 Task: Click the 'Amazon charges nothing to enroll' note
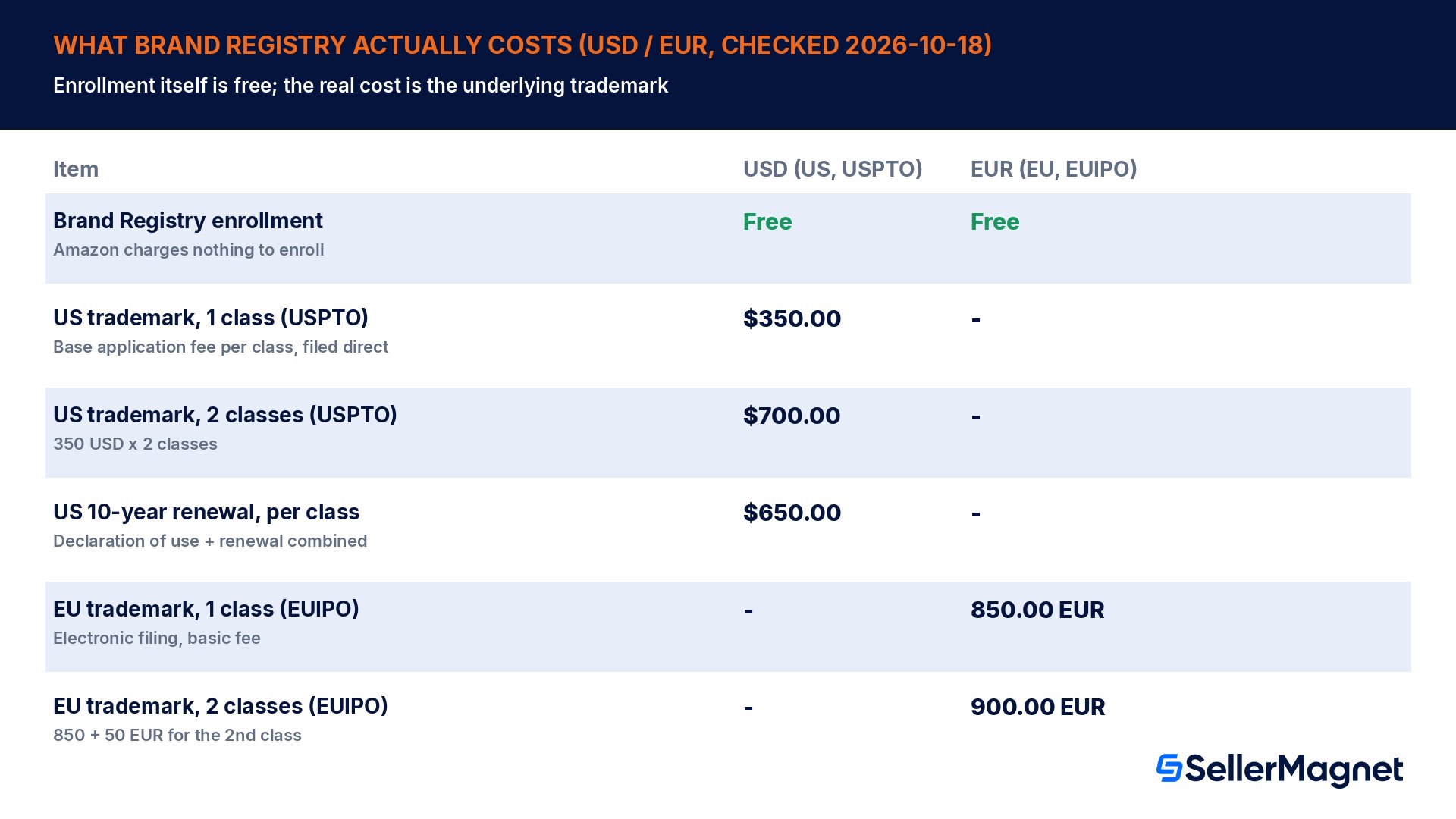(x=189, y=249)
